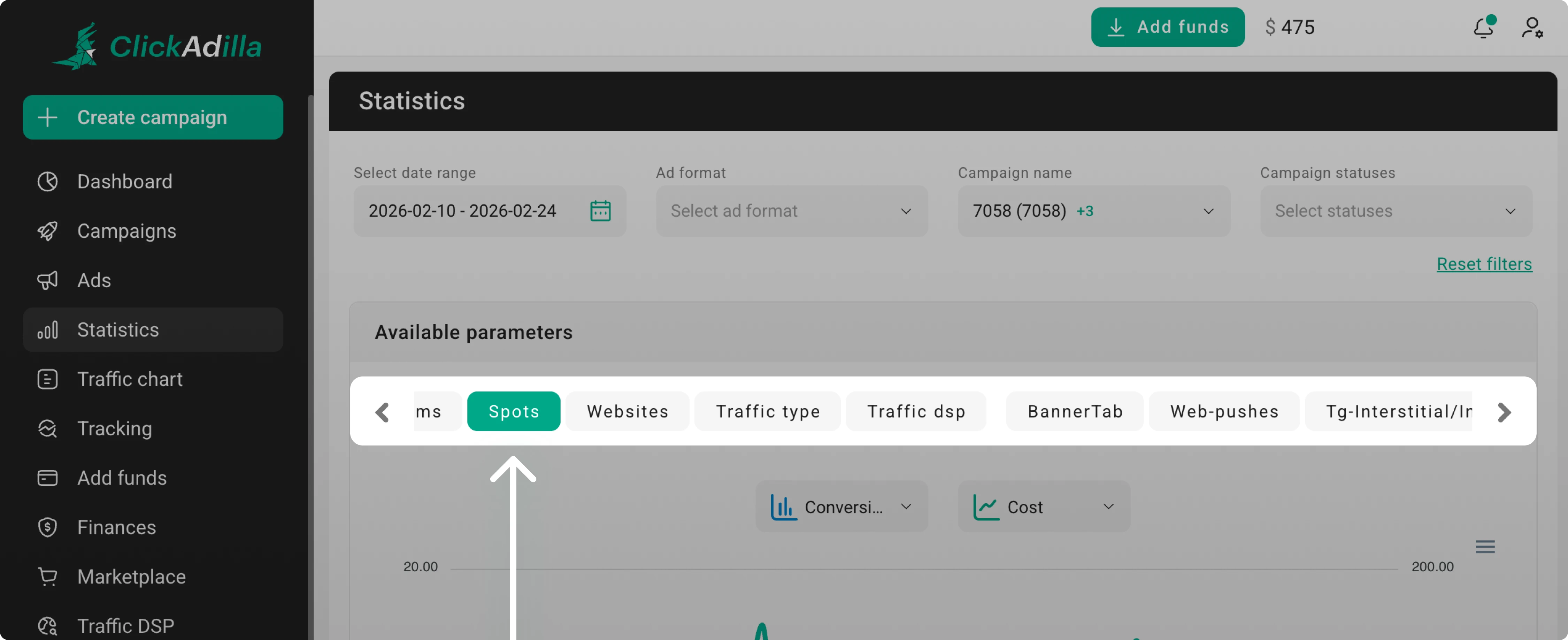Select the Spots parameter tab
This screenshot has height=640, width=1568.
pos(514,411)
